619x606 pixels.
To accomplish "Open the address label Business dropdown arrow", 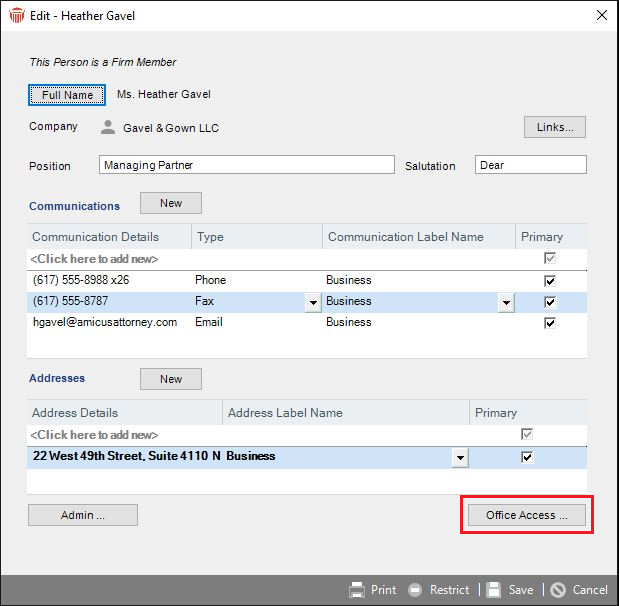I will pos(460,458).
